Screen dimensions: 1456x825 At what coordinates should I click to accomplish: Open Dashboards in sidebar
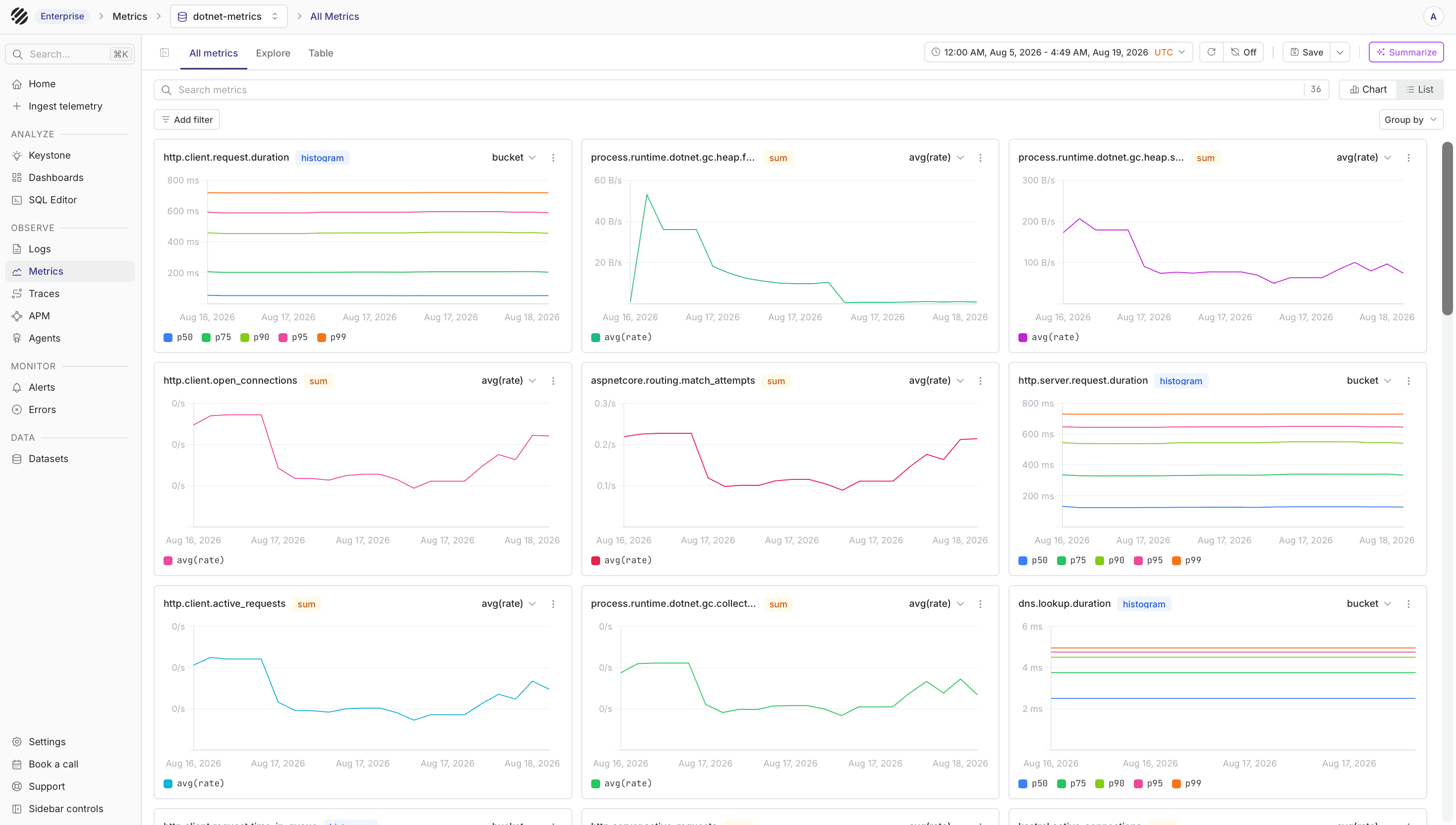pos(70,177)
